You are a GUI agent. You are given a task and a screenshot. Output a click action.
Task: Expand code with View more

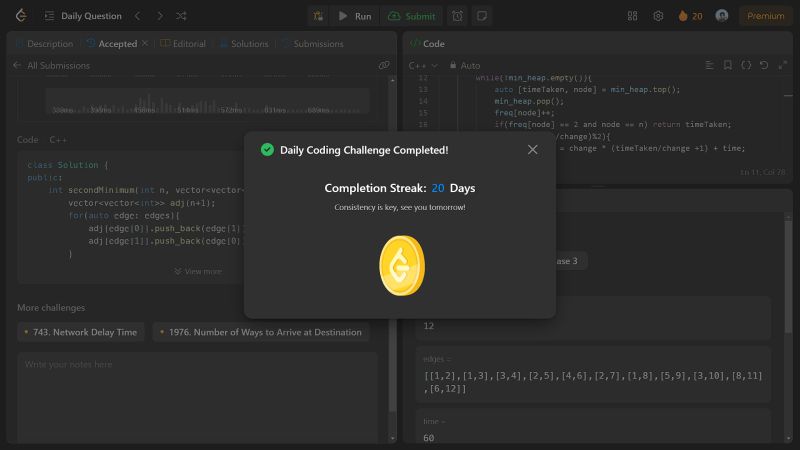coord(198,271)
